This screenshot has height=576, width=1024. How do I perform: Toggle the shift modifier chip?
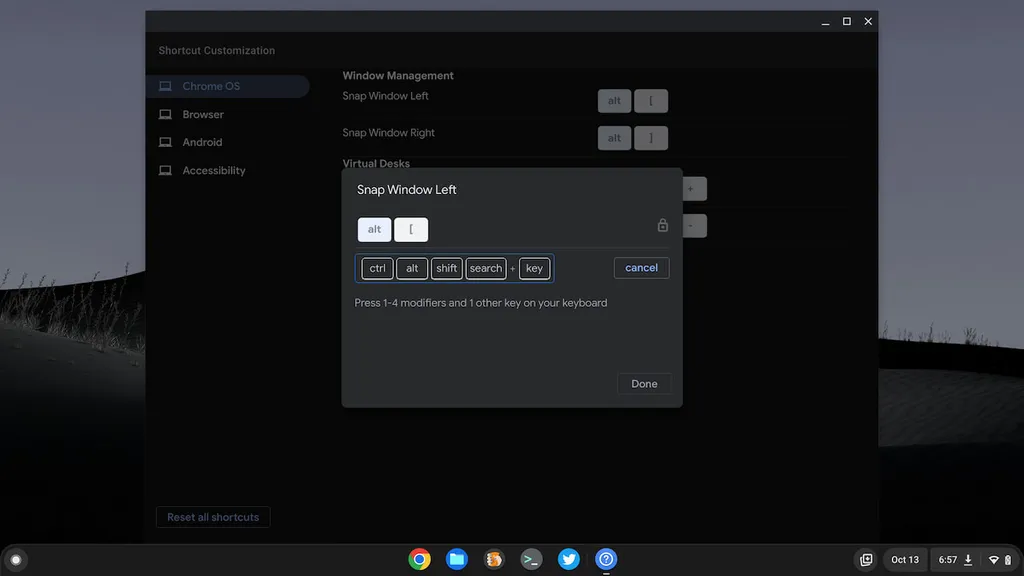click(x=446, y=268)
